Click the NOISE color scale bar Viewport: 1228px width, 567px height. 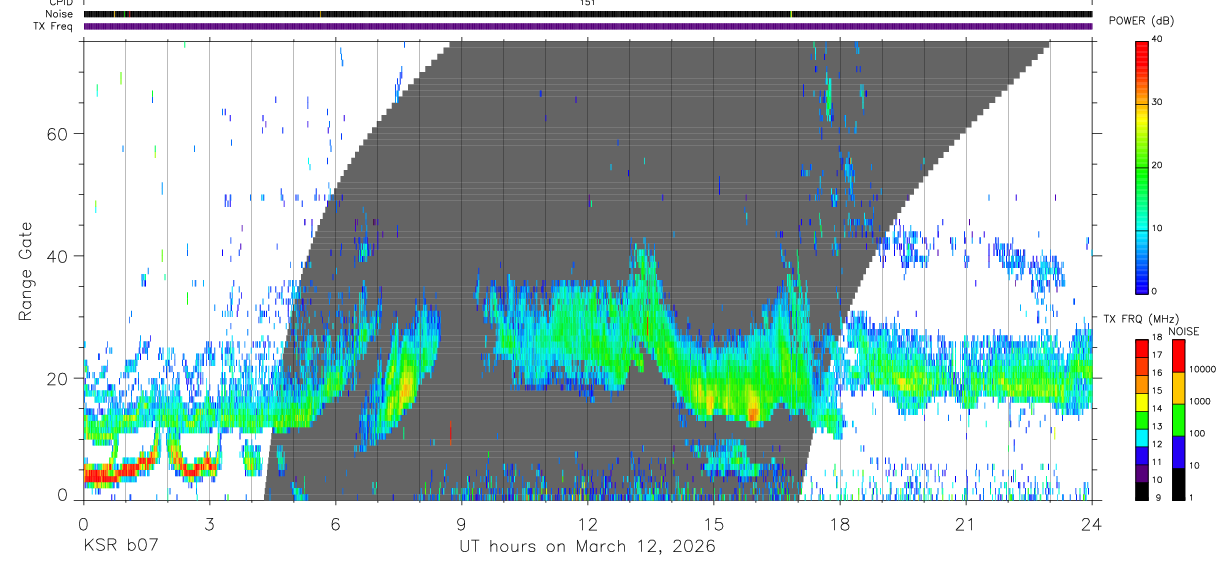(1177, 419)
